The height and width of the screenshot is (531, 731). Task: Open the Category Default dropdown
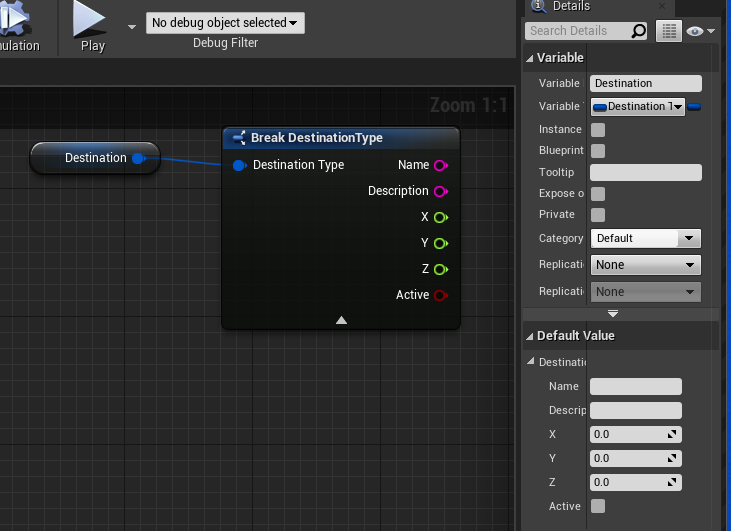point(645,238)
